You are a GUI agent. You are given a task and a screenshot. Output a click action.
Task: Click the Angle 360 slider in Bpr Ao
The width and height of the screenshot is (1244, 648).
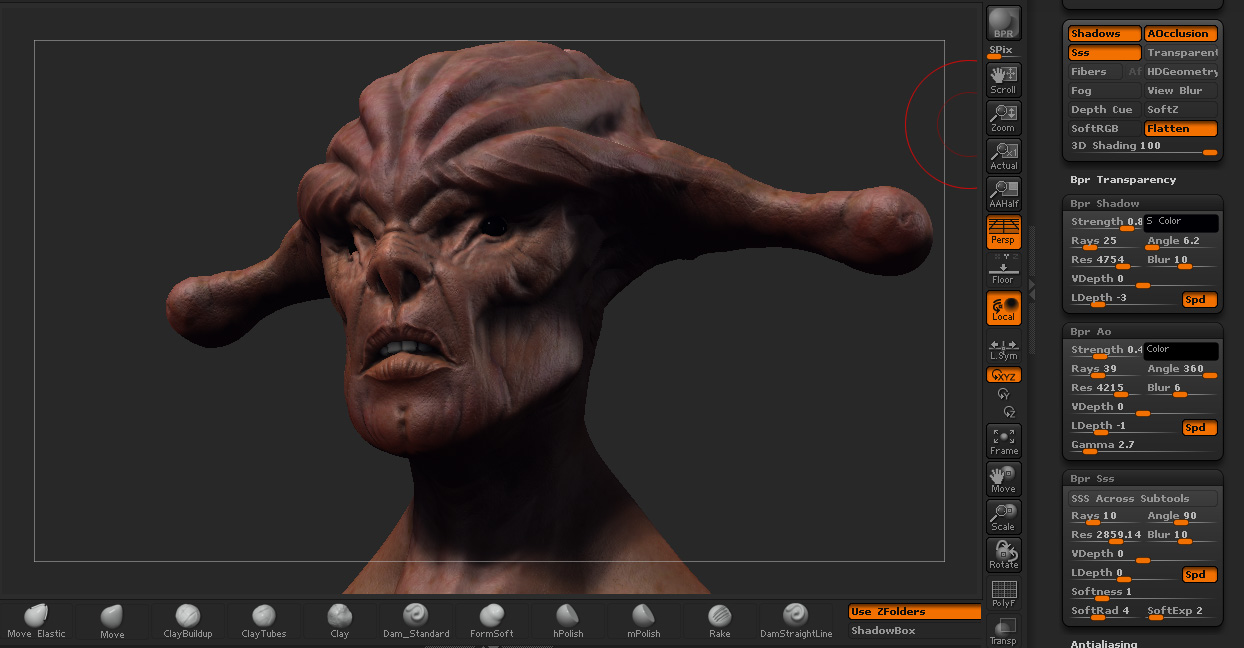[x=1181, y=370]
